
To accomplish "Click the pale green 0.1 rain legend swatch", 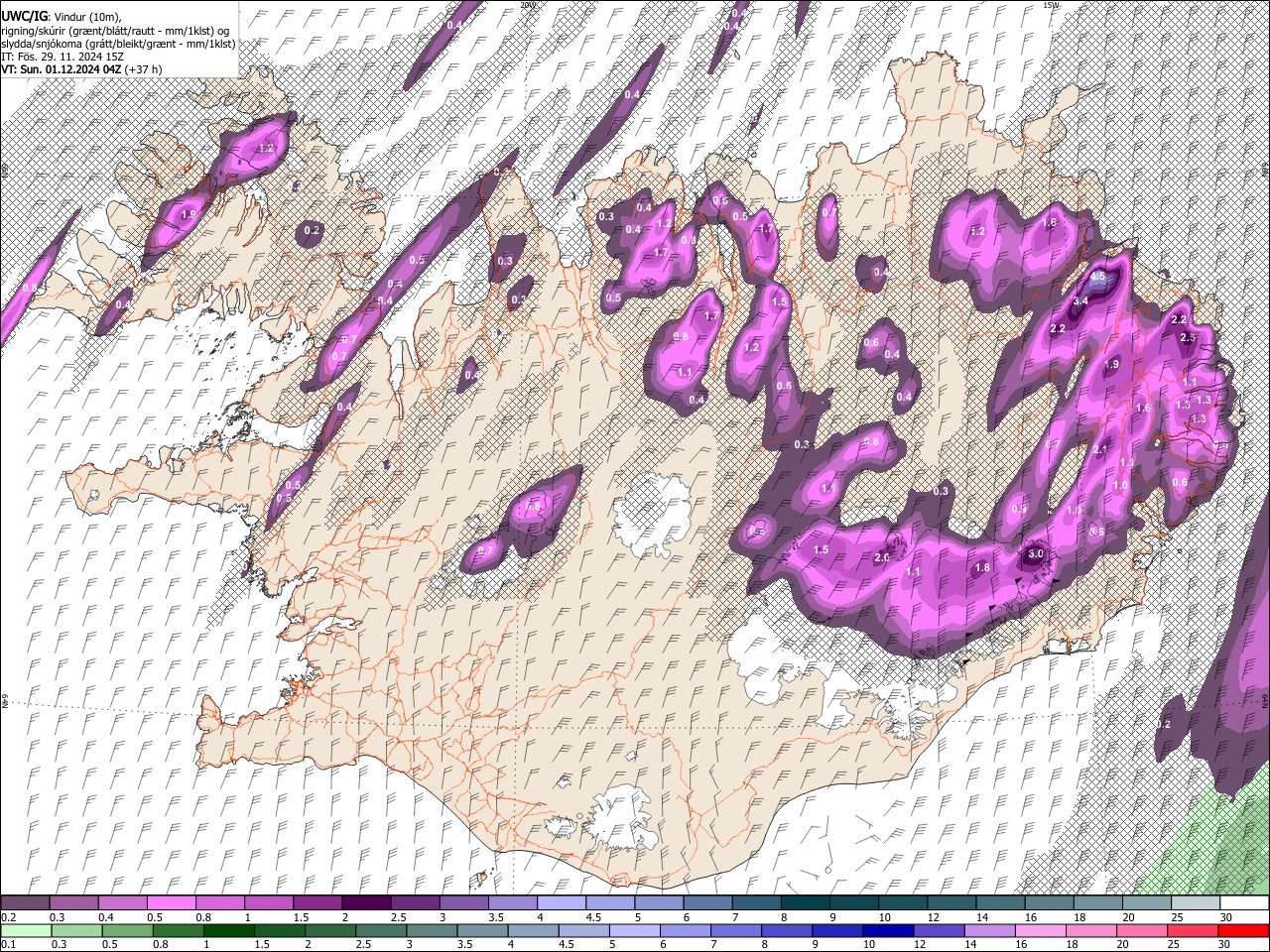I will click(x=25, y=930).
